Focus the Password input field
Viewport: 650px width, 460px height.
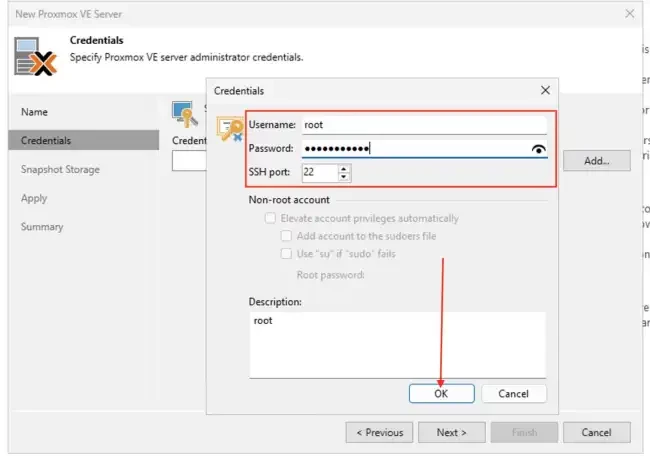point(416,149)
